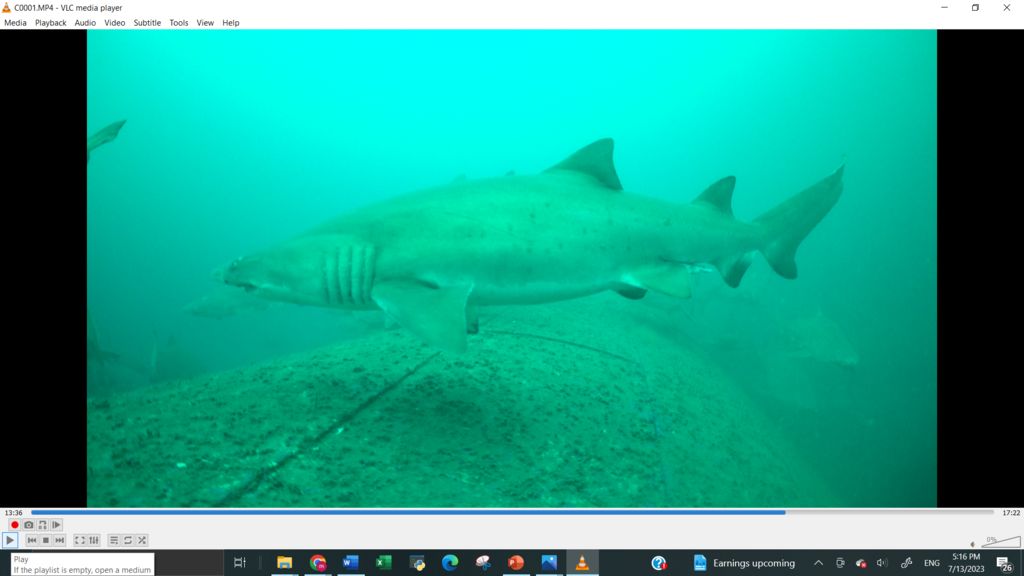Toggle the A-B loop button
The width and height of the screenshot is (1024, 576).
43,525
